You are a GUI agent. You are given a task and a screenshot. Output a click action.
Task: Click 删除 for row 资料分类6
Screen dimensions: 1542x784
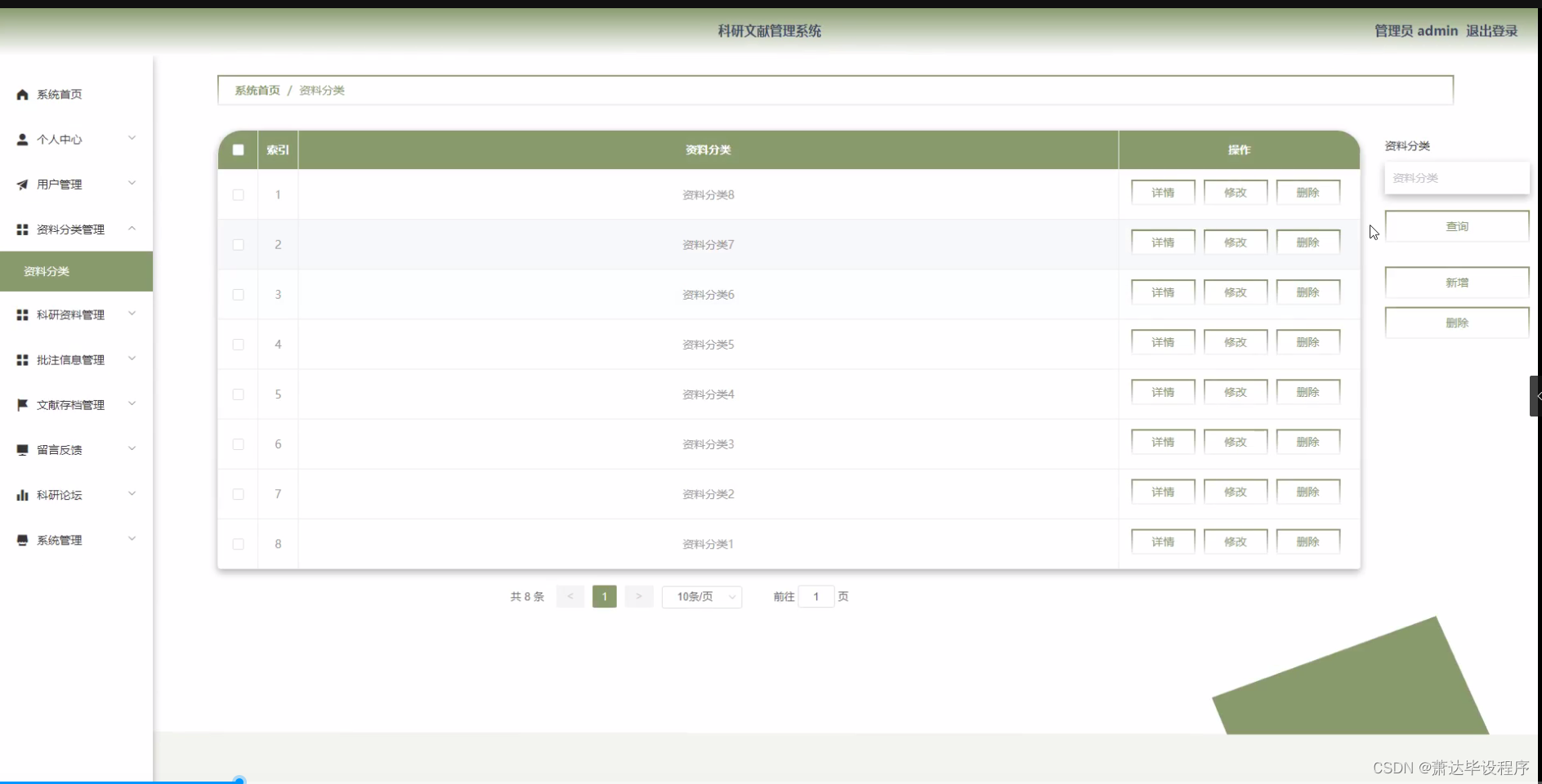tap(1308, 292)
